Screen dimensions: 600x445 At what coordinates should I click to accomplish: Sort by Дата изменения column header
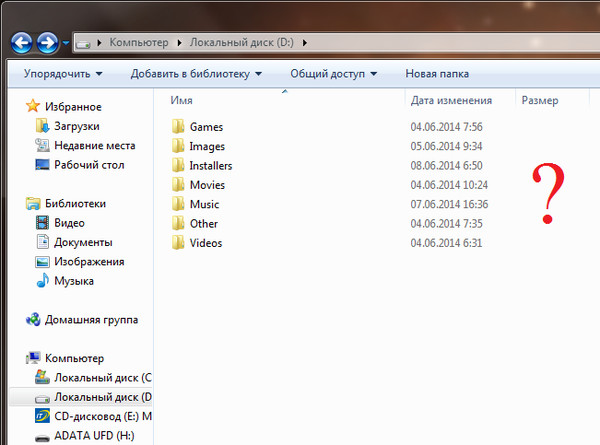click(451, 100)
